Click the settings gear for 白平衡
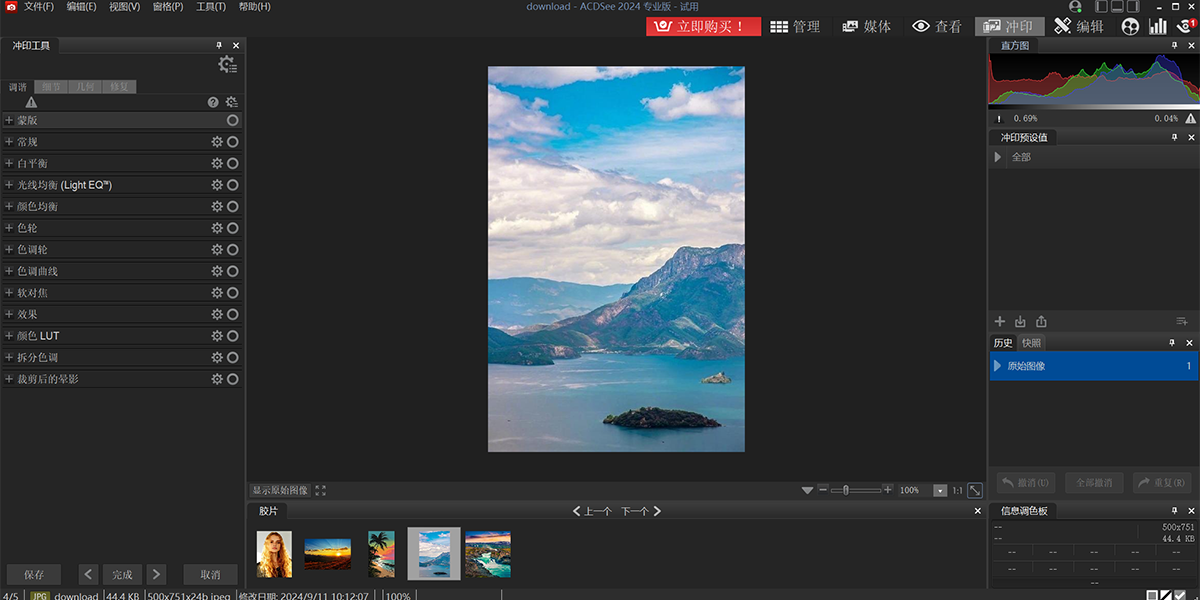1200x600 pixels. [217, 164]
